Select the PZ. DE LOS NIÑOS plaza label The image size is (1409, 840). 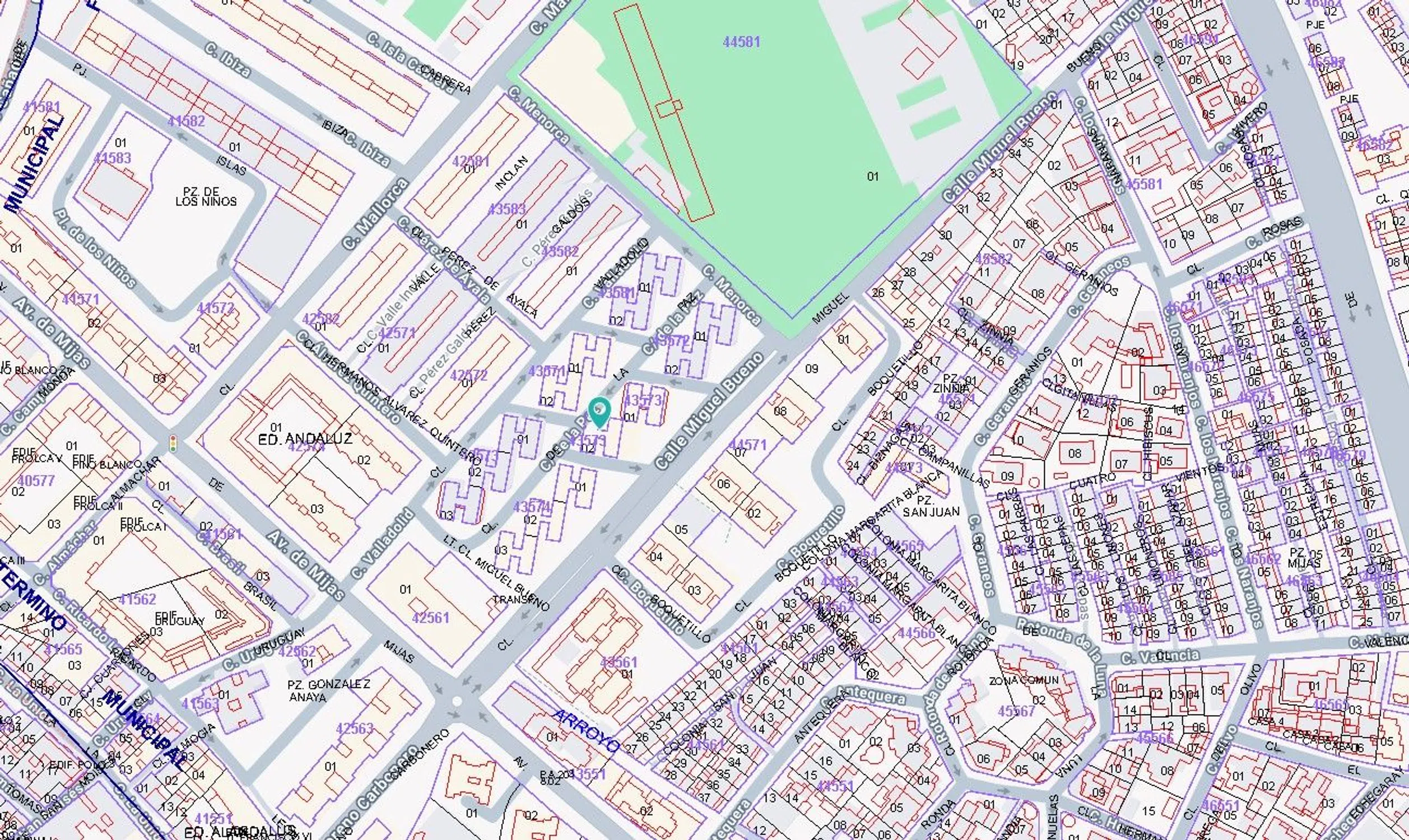206,197
